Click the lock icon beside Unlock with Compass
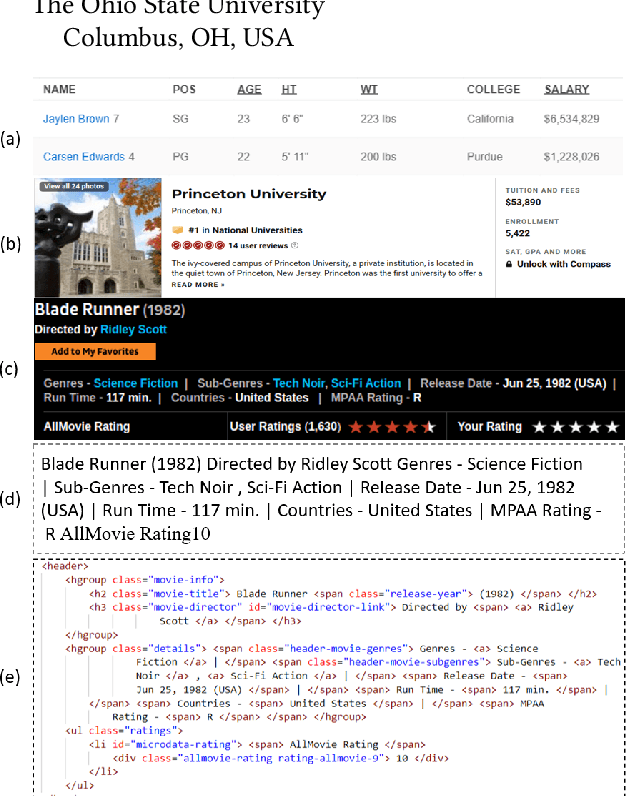The image size is (626, 796). point(509,264)
